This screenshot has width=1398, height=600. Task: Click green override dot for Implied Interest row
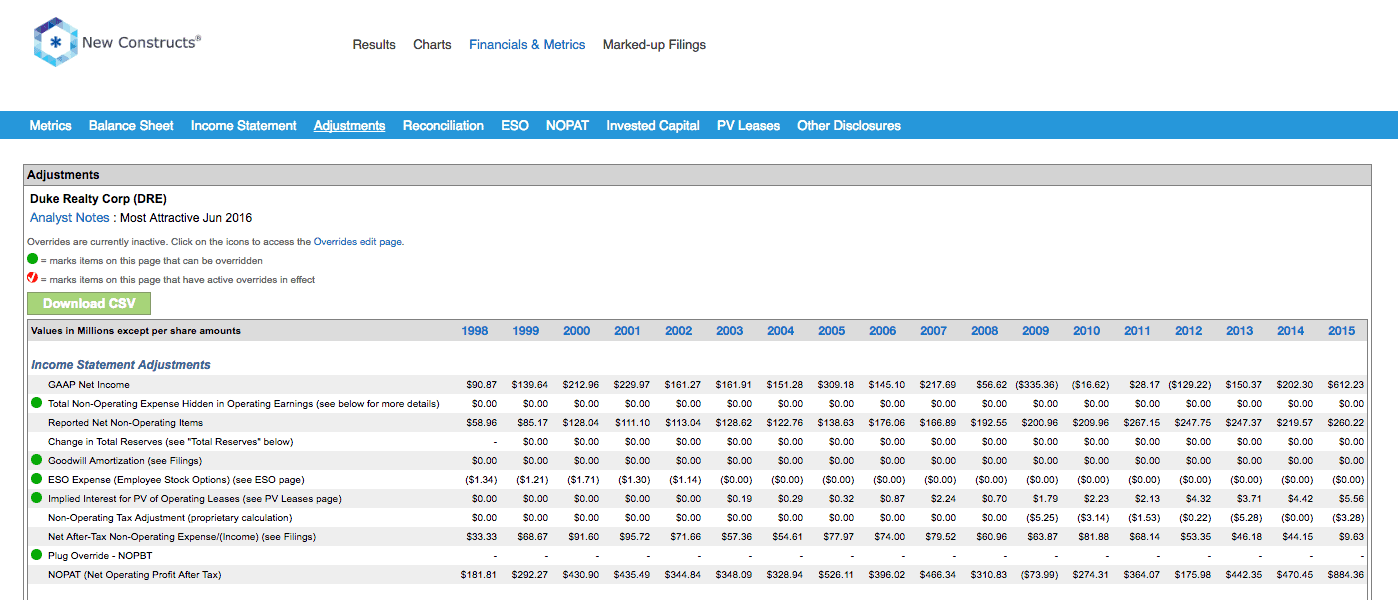37,498
